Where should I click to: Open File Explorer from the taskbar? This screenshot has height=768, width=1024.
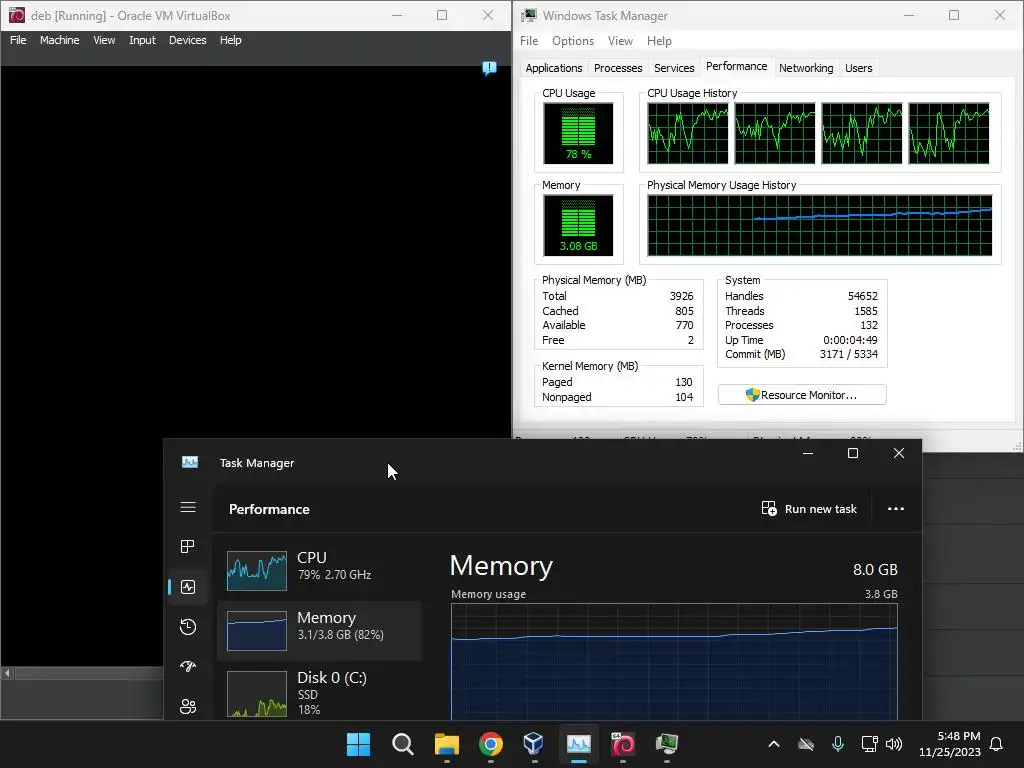pos(447,744)
